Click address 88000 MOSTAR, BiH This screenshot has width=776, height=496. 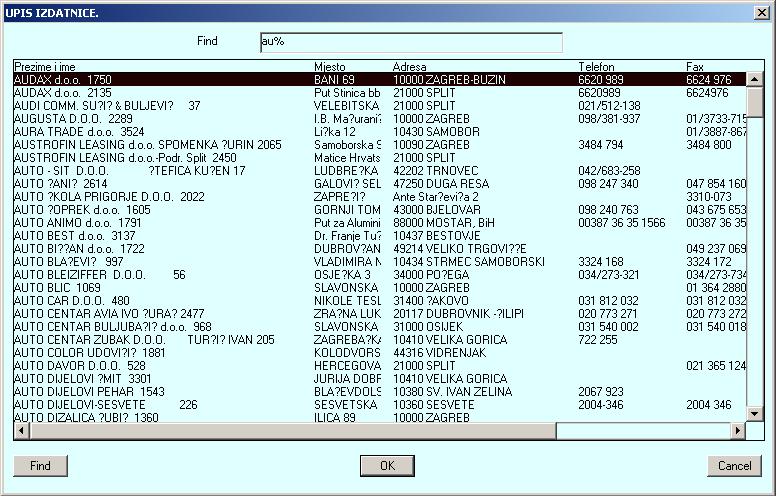444,223
